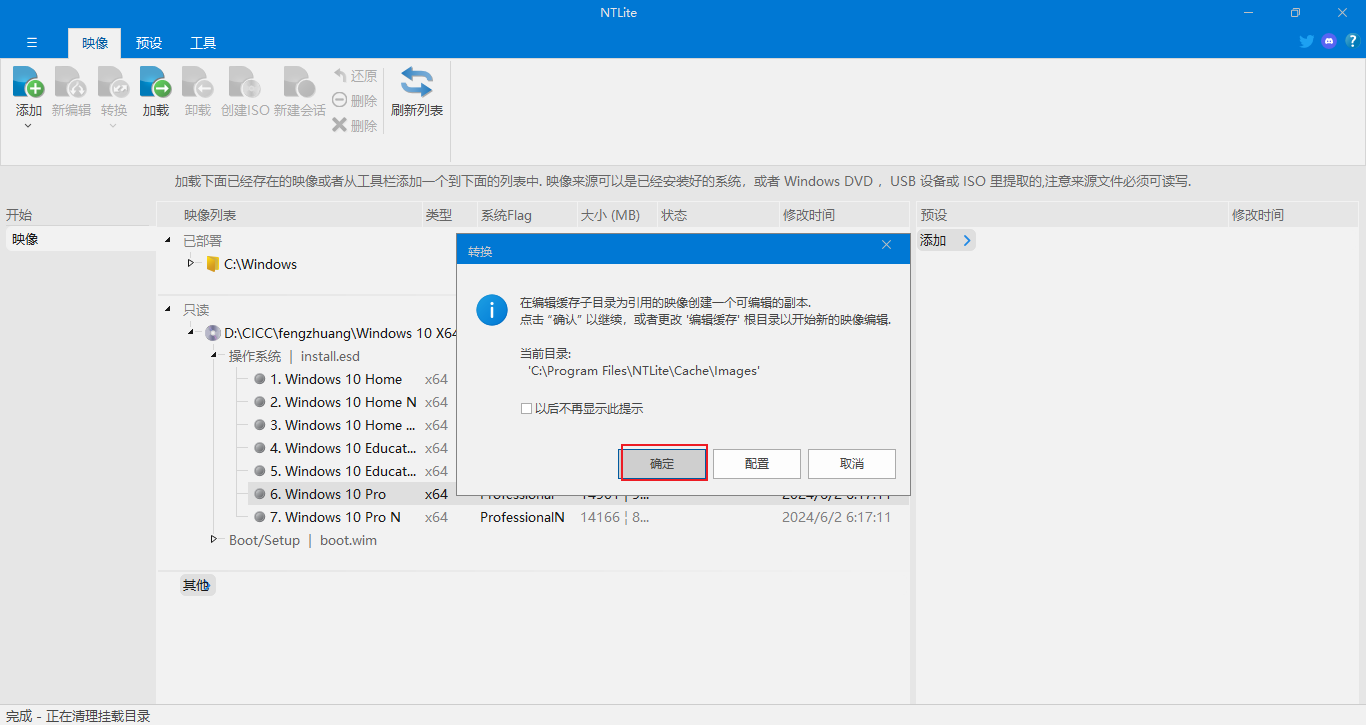The image size is (1366, 725).
Task: Open the hamburger menu icon
Action: pos(32,43)
